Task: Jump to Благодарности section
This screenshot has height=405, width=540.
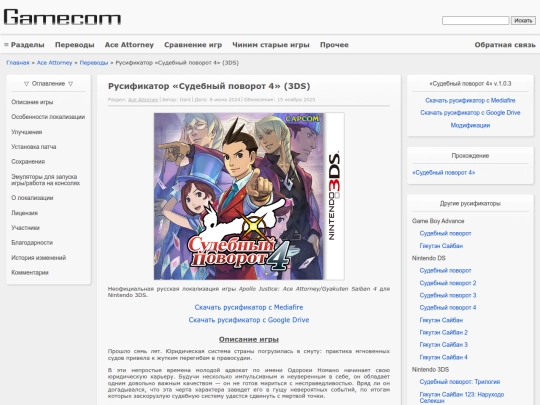Action: 32,242
